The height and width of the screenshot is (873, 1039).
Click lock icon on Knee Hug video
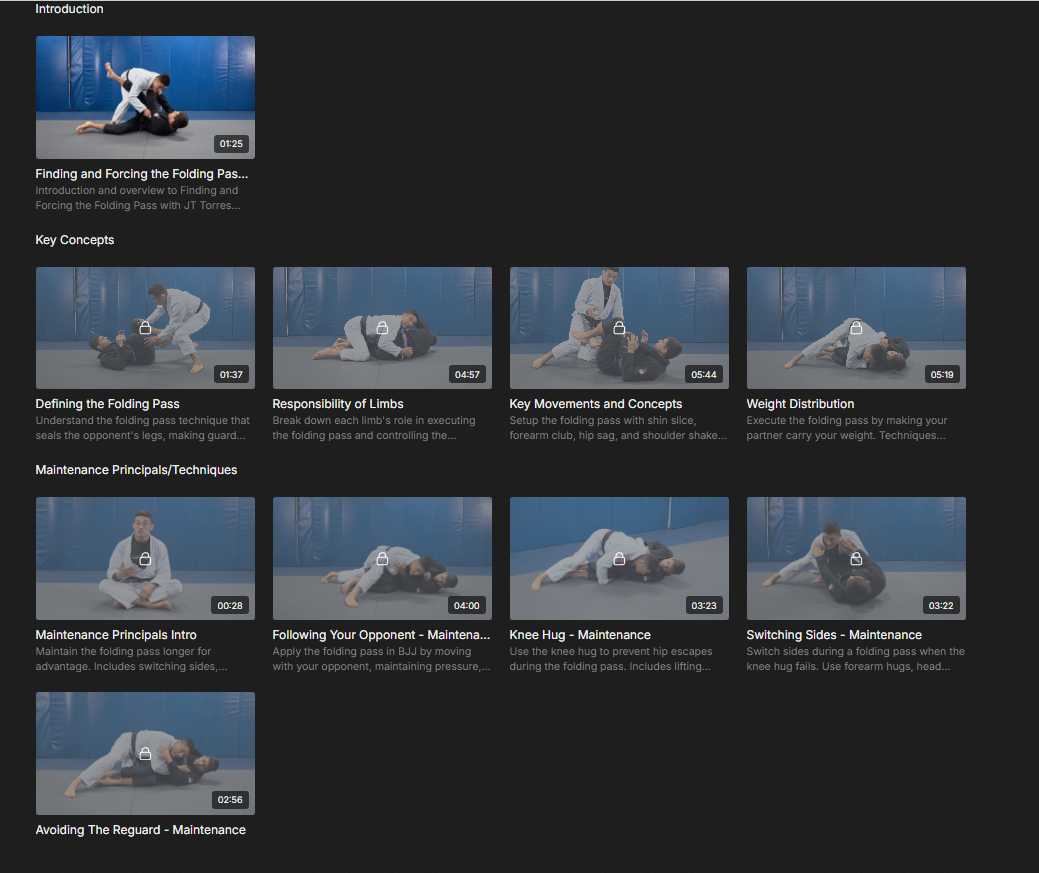click(619, 559)
